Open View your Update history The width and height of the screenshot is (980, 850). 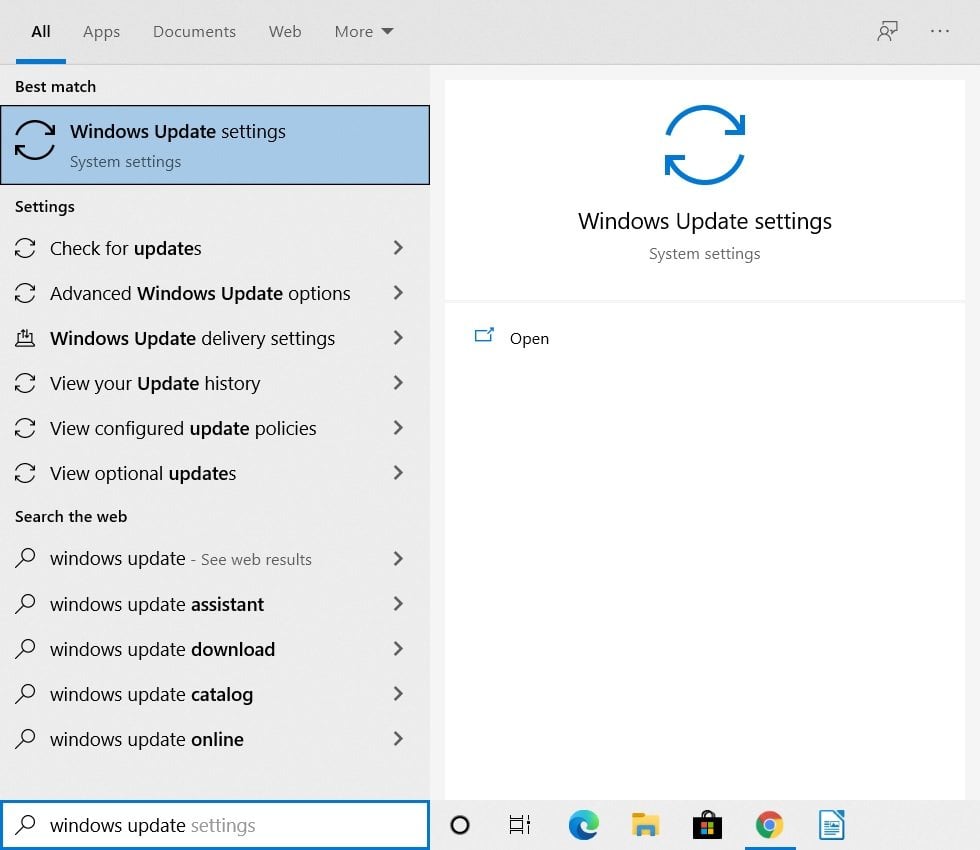[215, 383]
